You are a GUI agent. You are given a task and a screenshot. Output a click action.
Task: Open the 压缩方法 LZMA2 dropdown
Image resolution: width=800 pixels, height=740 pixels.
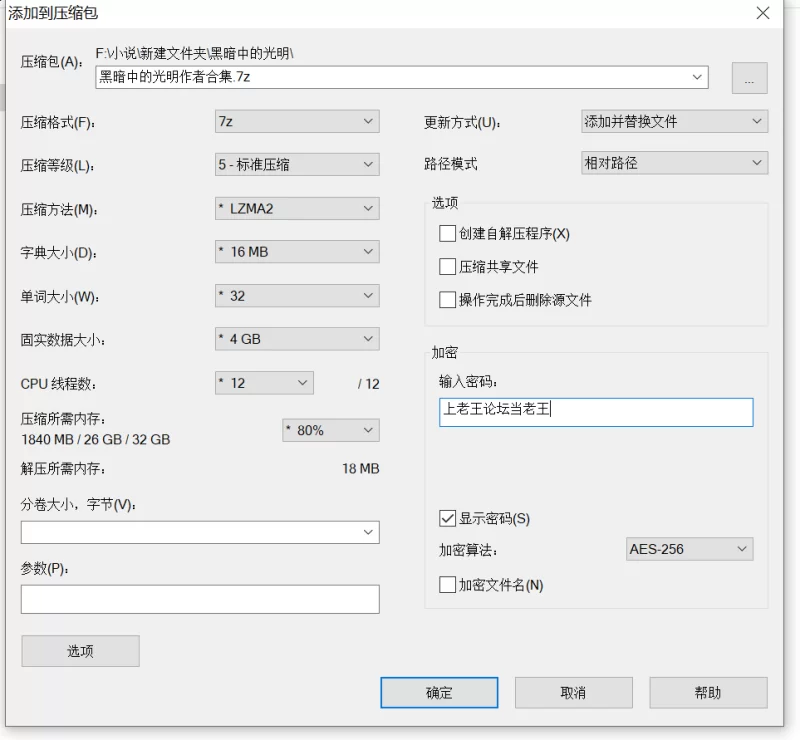tap(297, 209)
